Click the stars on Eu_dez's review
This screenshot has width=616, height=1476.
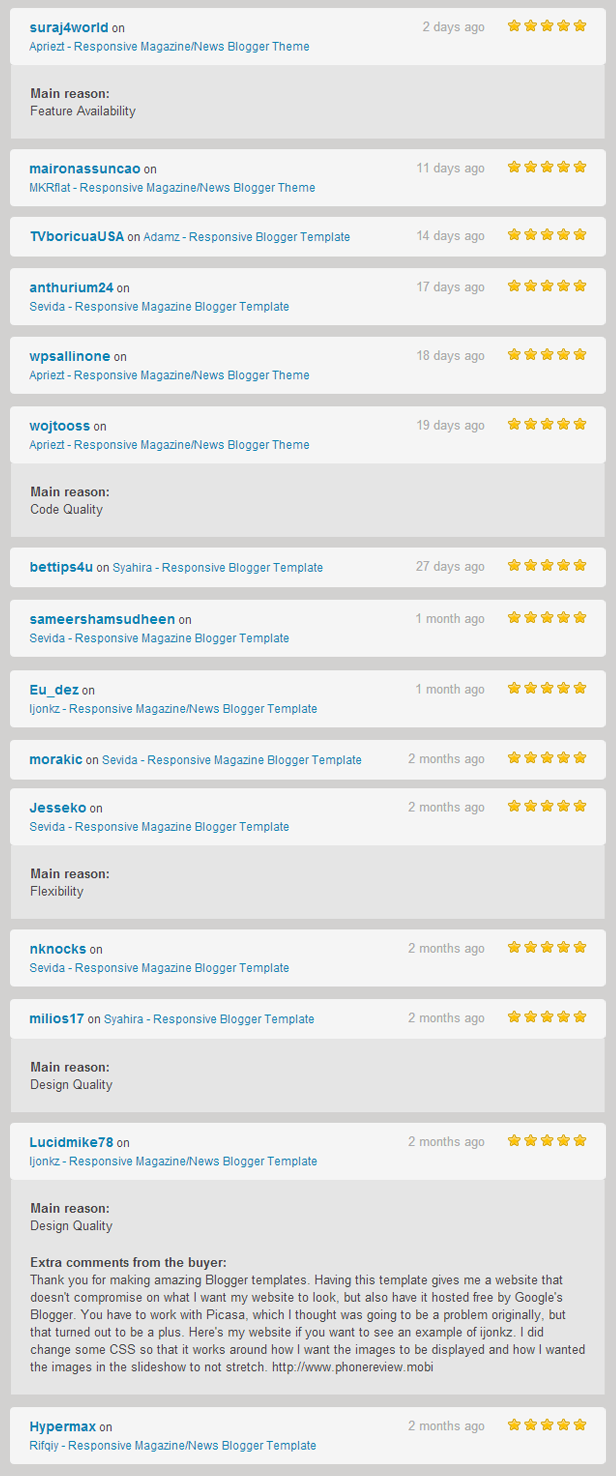546,688
